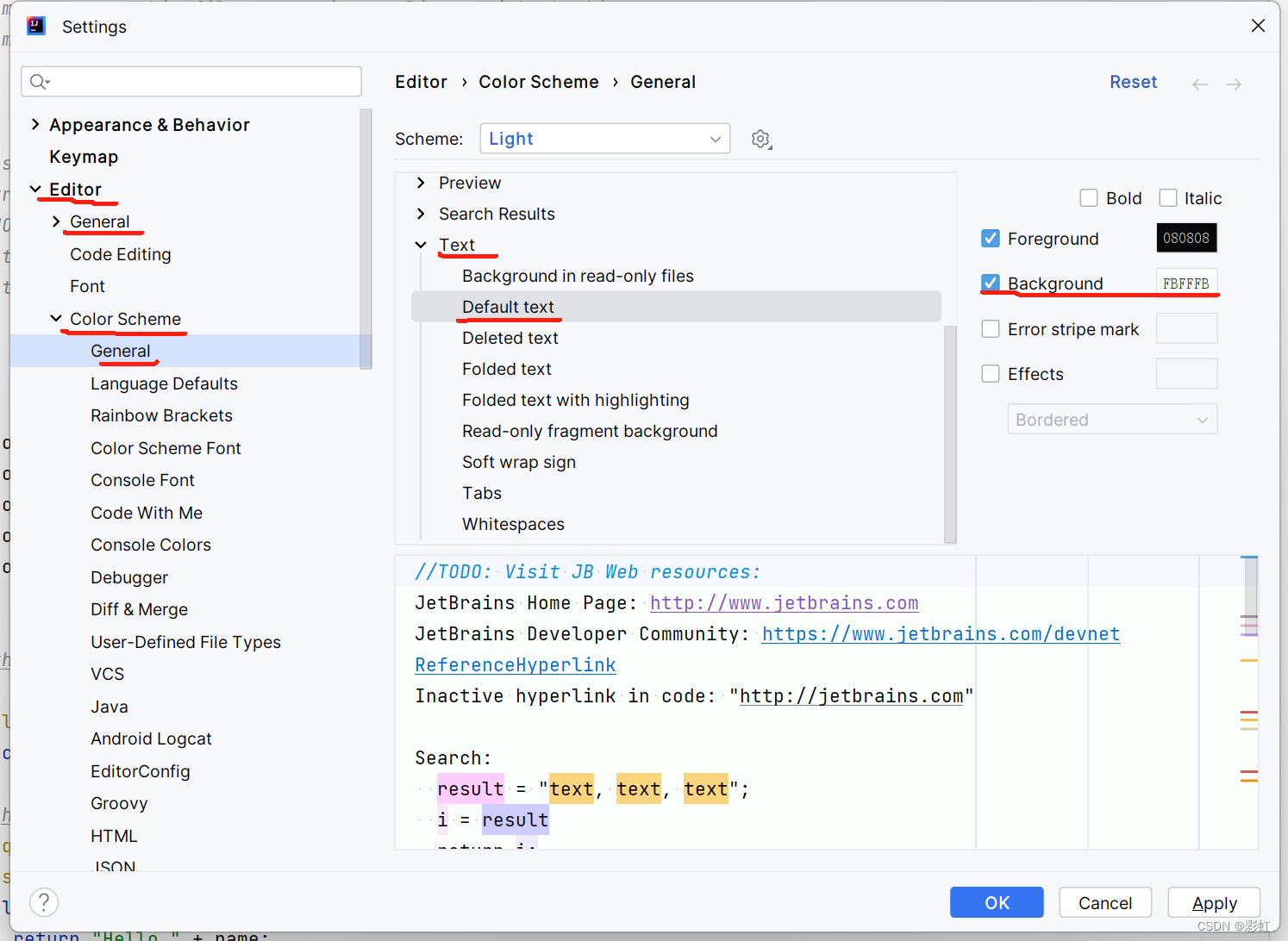This screenshot has width=1288, height=941.
Task: Click the Apply button
Action: (x=1214, y=902)
